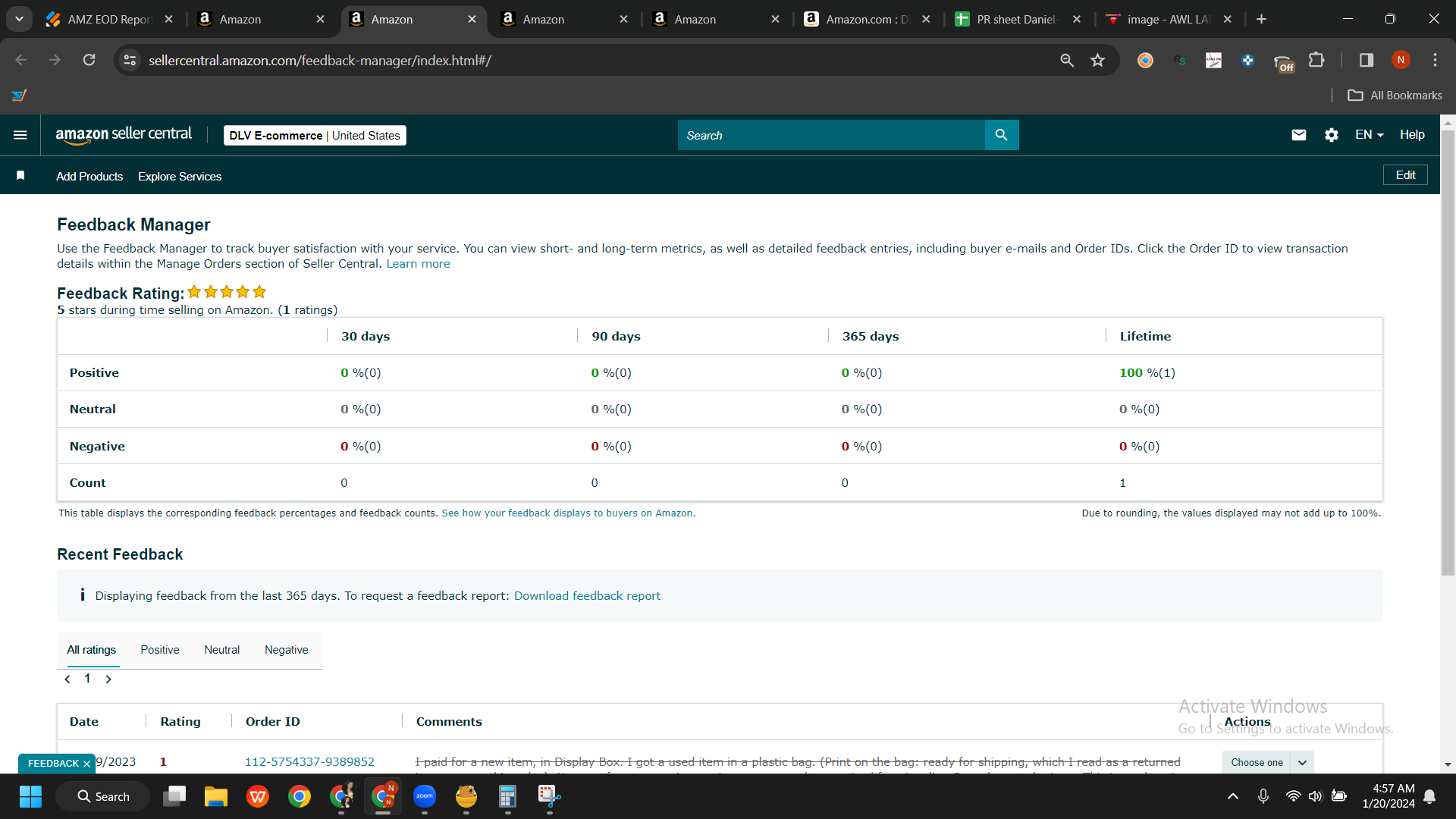Image resolution: width=1456 pixels, height=819 pixels.
Task: Open the Calculator app from the taskbar
Action: 508,796
